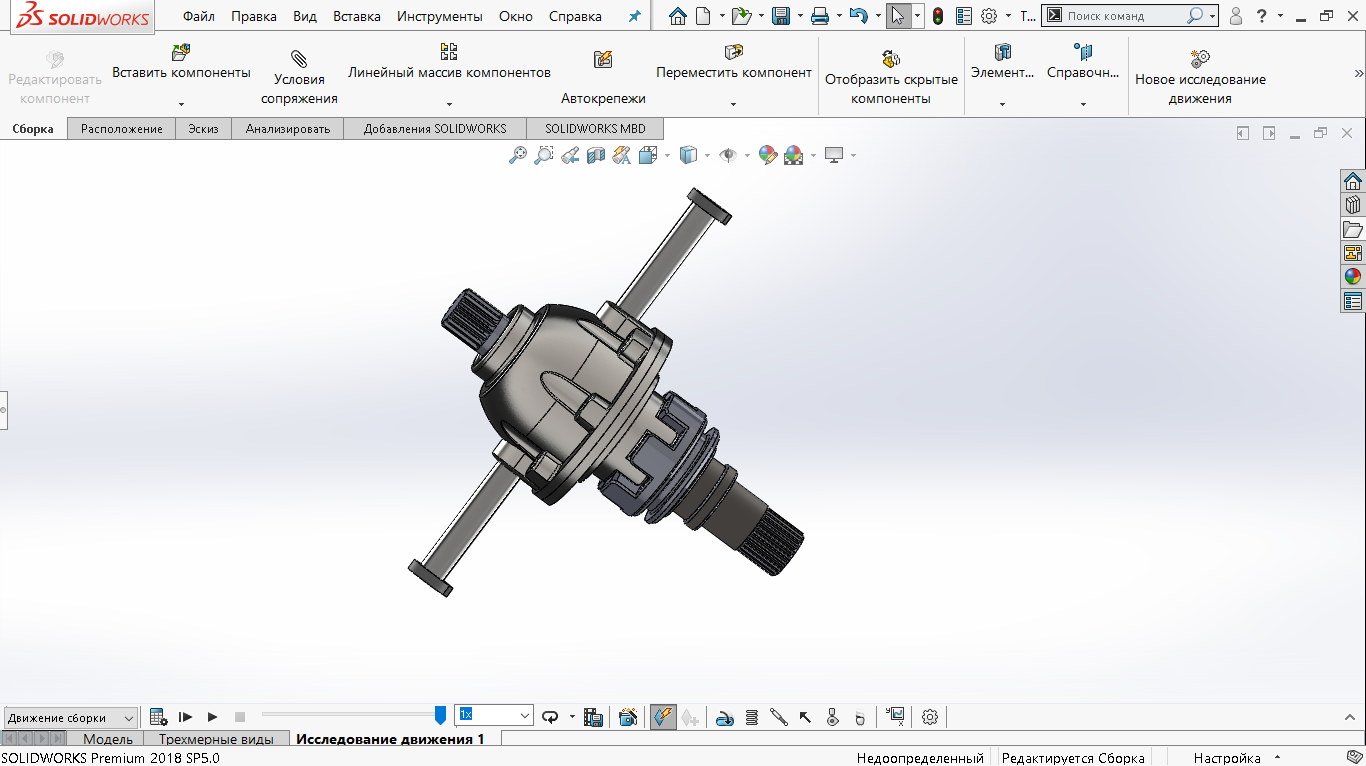Click in the Поиск команд search field
The width and height of the screenshot is (1366, 766).
pyautogui.click(x=1124, y=16)
